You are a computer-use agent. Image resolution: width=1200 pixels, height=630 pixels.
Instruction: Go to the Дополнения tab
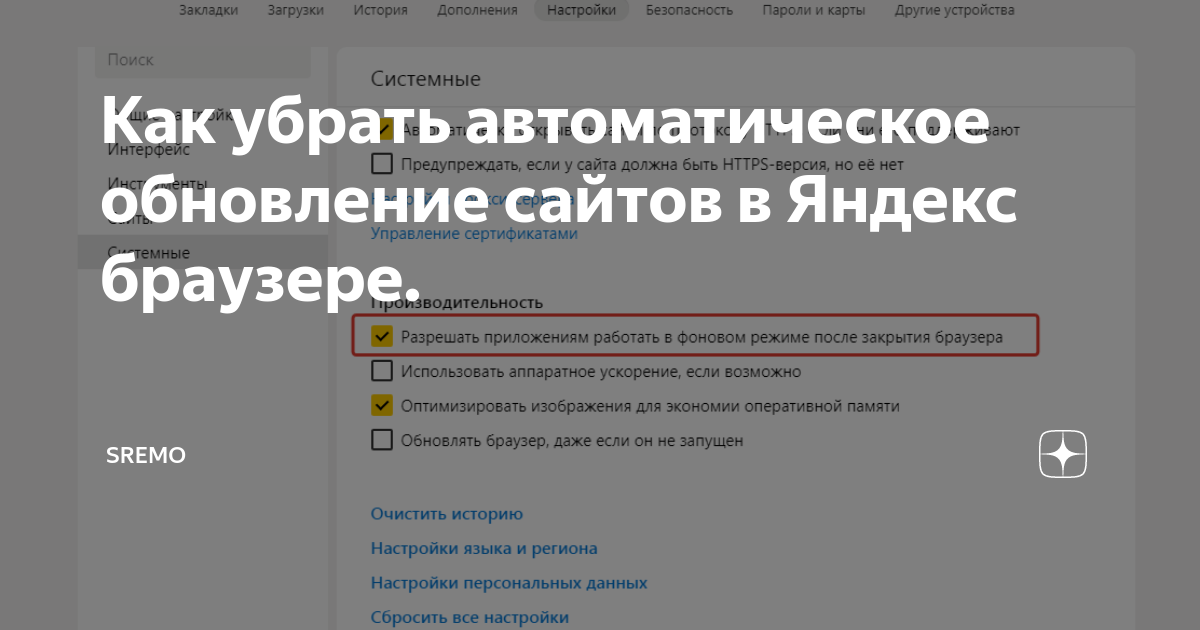point(477,10)
